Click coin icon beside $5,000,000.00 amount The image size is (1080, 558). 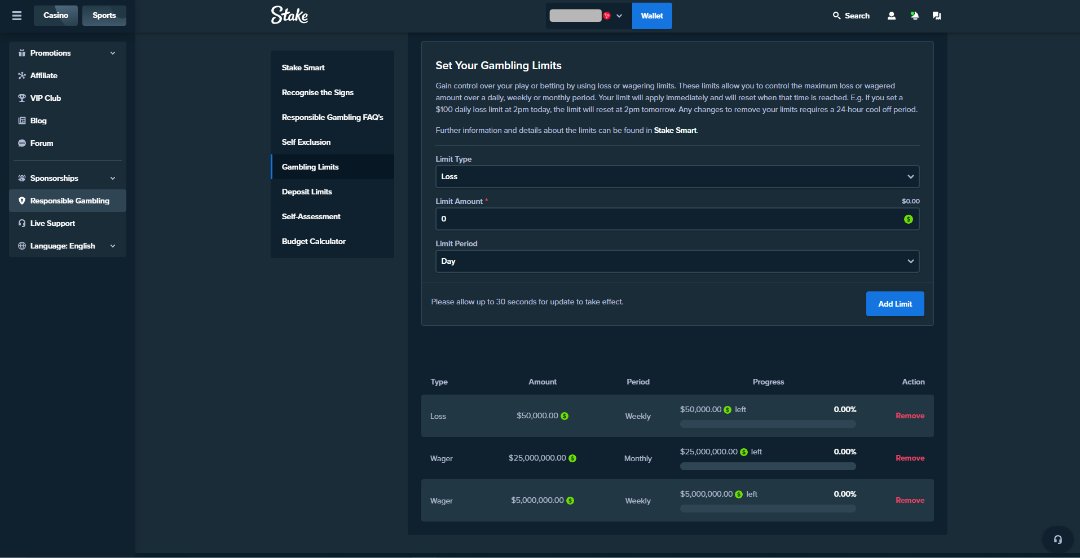570,501
